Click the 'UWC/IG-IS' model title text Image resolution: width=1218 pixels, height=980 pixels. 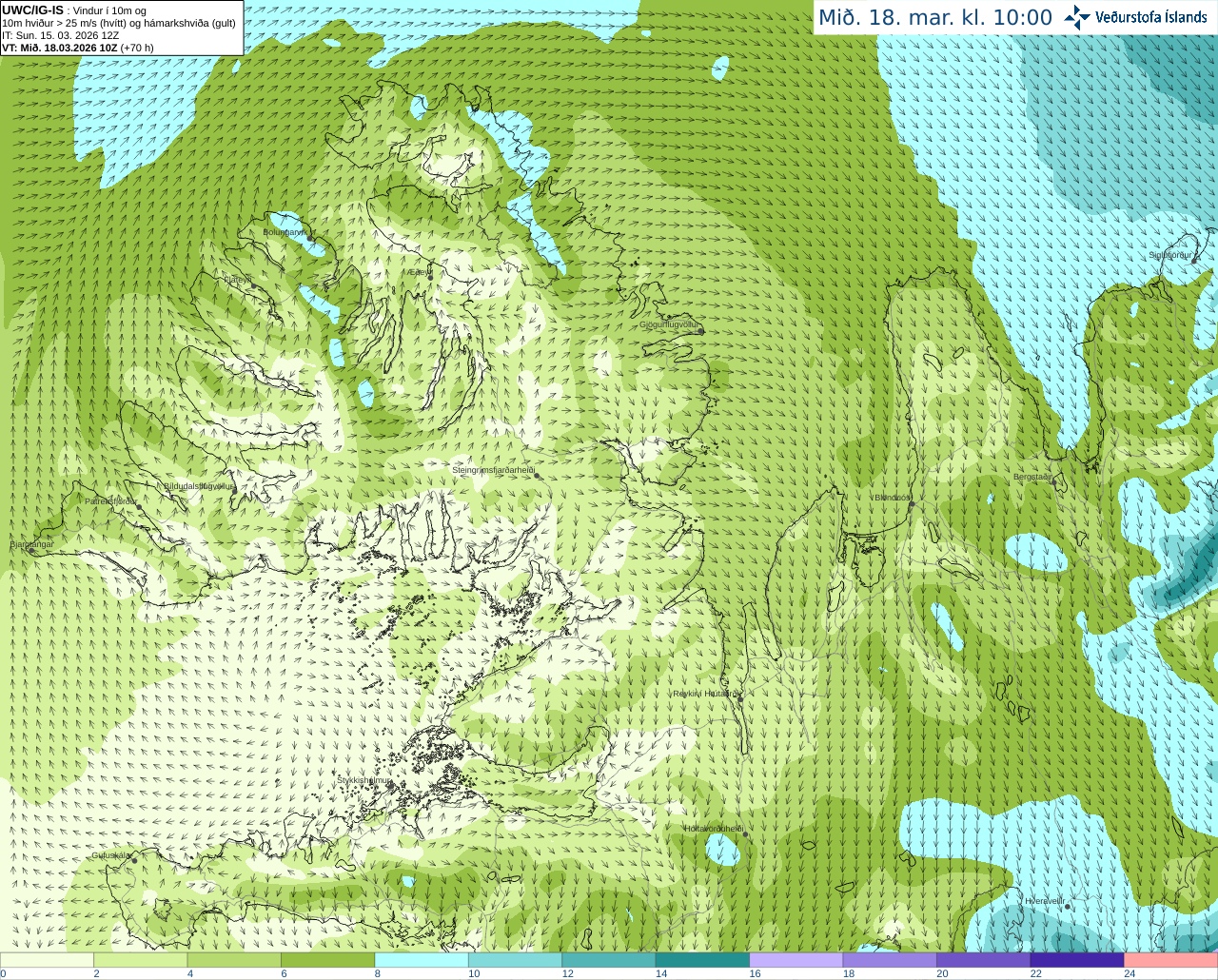click(32, 10)
